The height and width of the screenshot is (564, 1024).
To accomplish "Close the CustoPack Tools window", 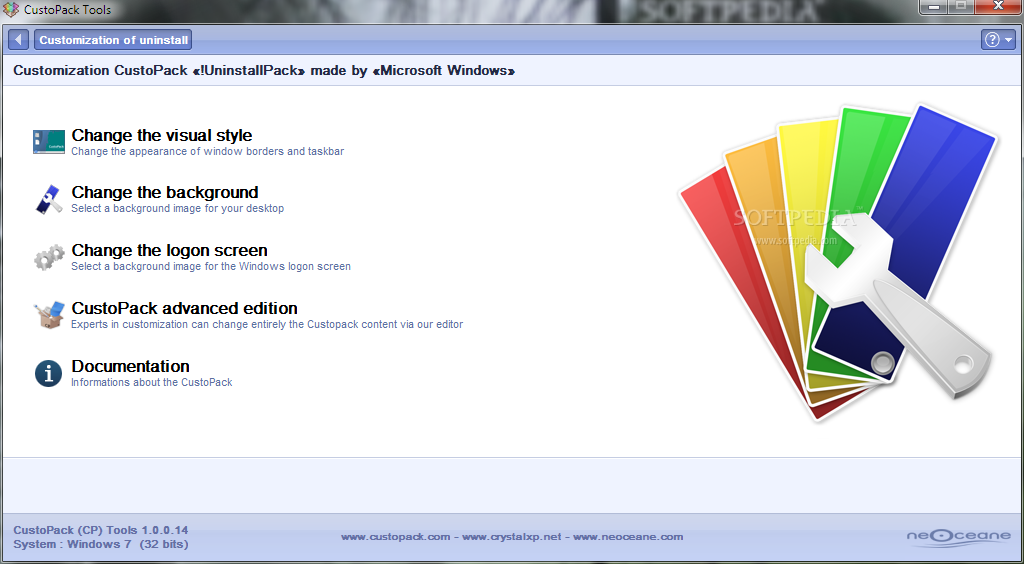I will pos(999,7).
